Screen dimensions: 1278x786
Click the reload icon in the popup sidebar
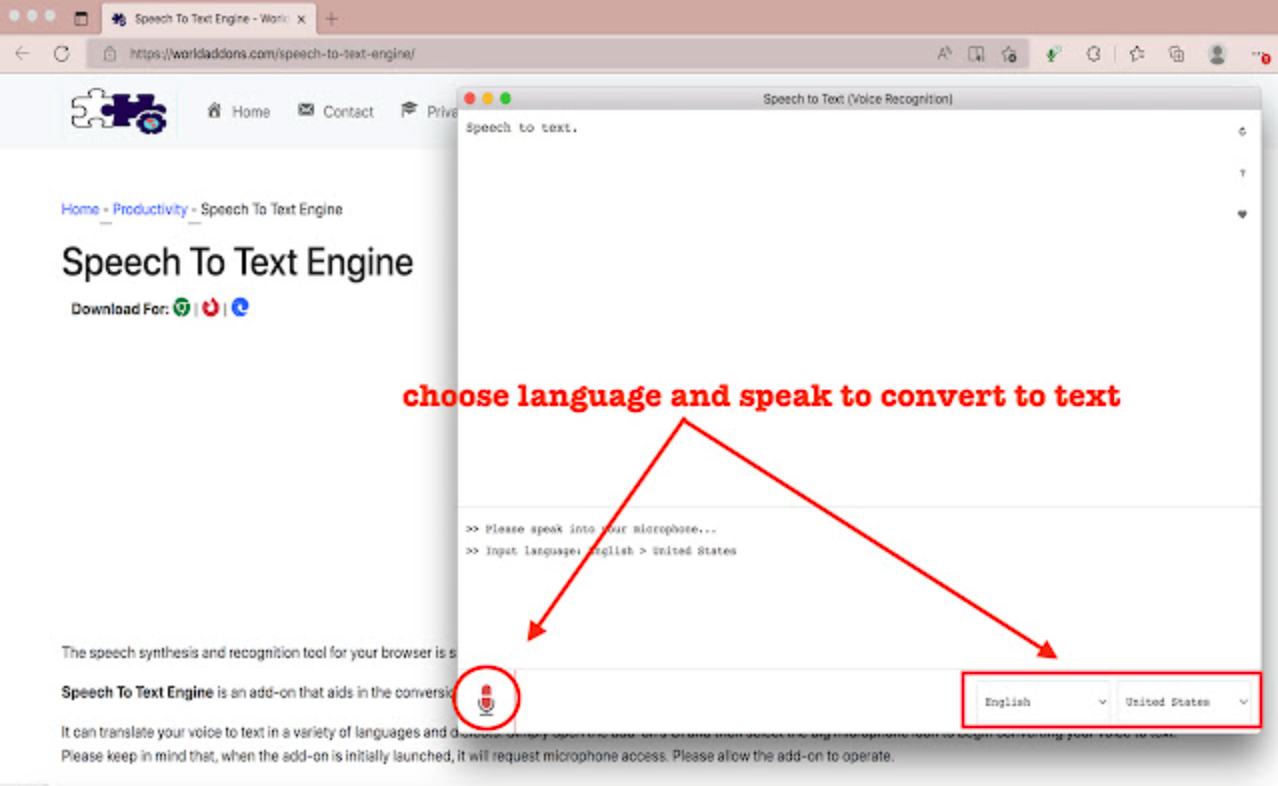click(x=1242, y=132)
